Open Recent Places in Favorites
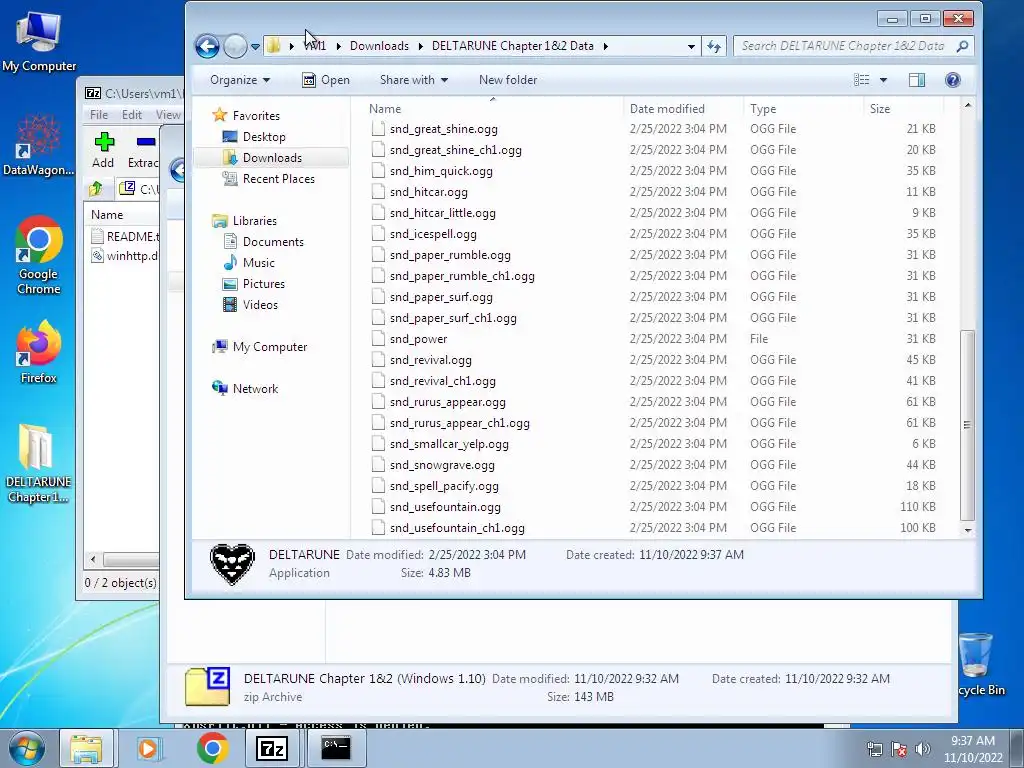 pyautogui.click(x=278, y=178)
